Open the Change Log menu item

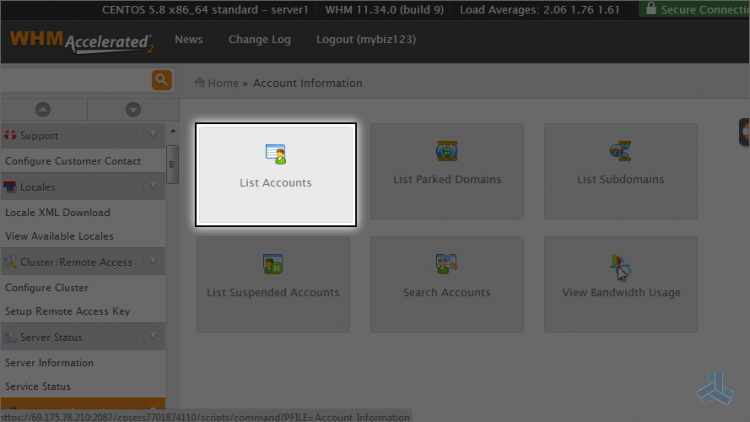point(259,40)
